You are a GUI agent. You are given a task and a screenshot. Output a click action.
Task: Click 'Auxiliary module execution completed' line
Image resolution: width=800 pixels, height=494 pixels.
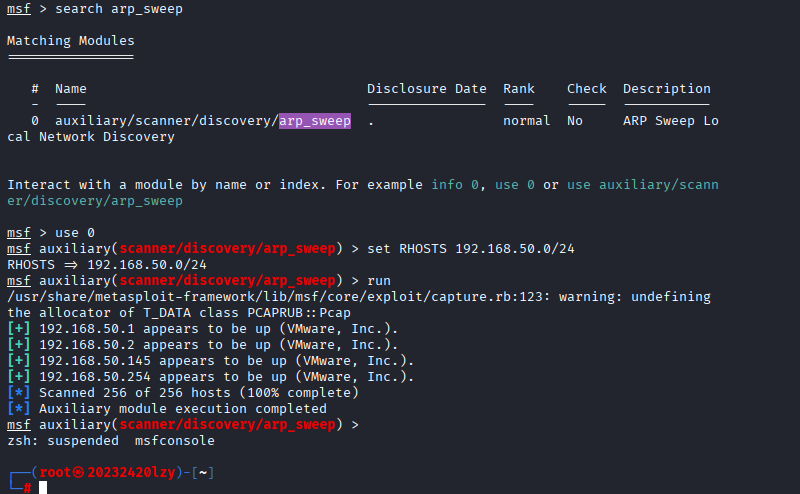pyautogui.click(x=167, y=409)
